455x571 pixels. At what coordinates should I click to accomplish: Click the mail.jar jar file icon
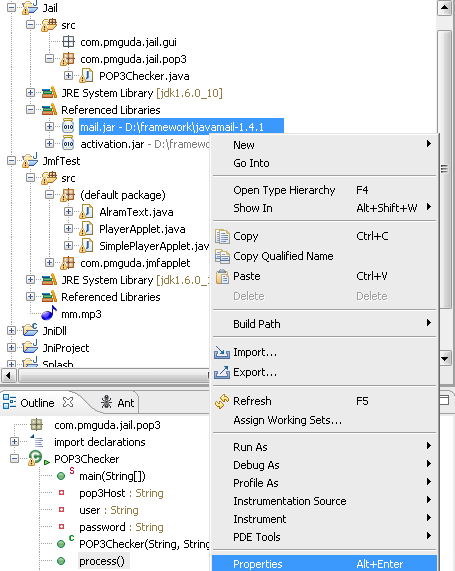pyautogui.click(x=68, y=126)
